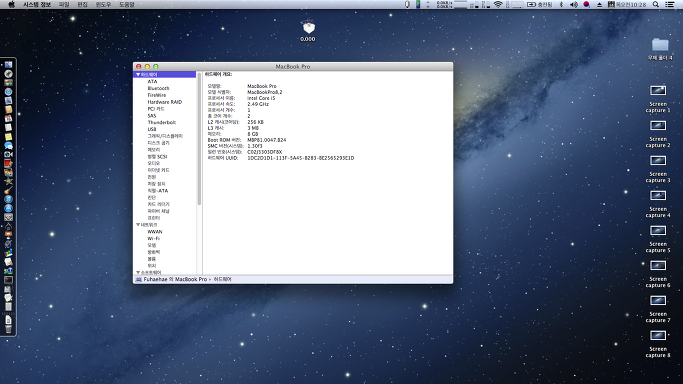This screenshot has height=384, width=683.
Task: Click the desktop widget showing 0.000
Action: pos(308,30)
